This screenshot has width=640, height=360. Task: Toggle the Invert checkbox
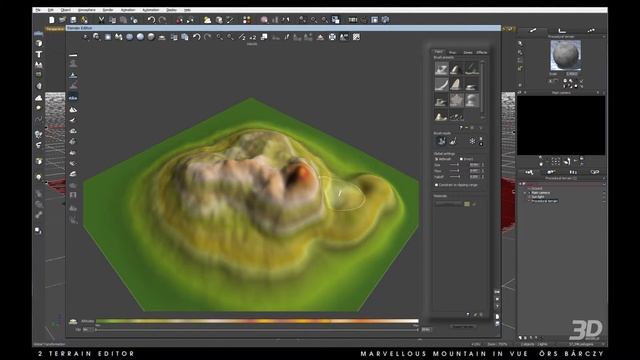pyautogui.click(x=461, y=159)
